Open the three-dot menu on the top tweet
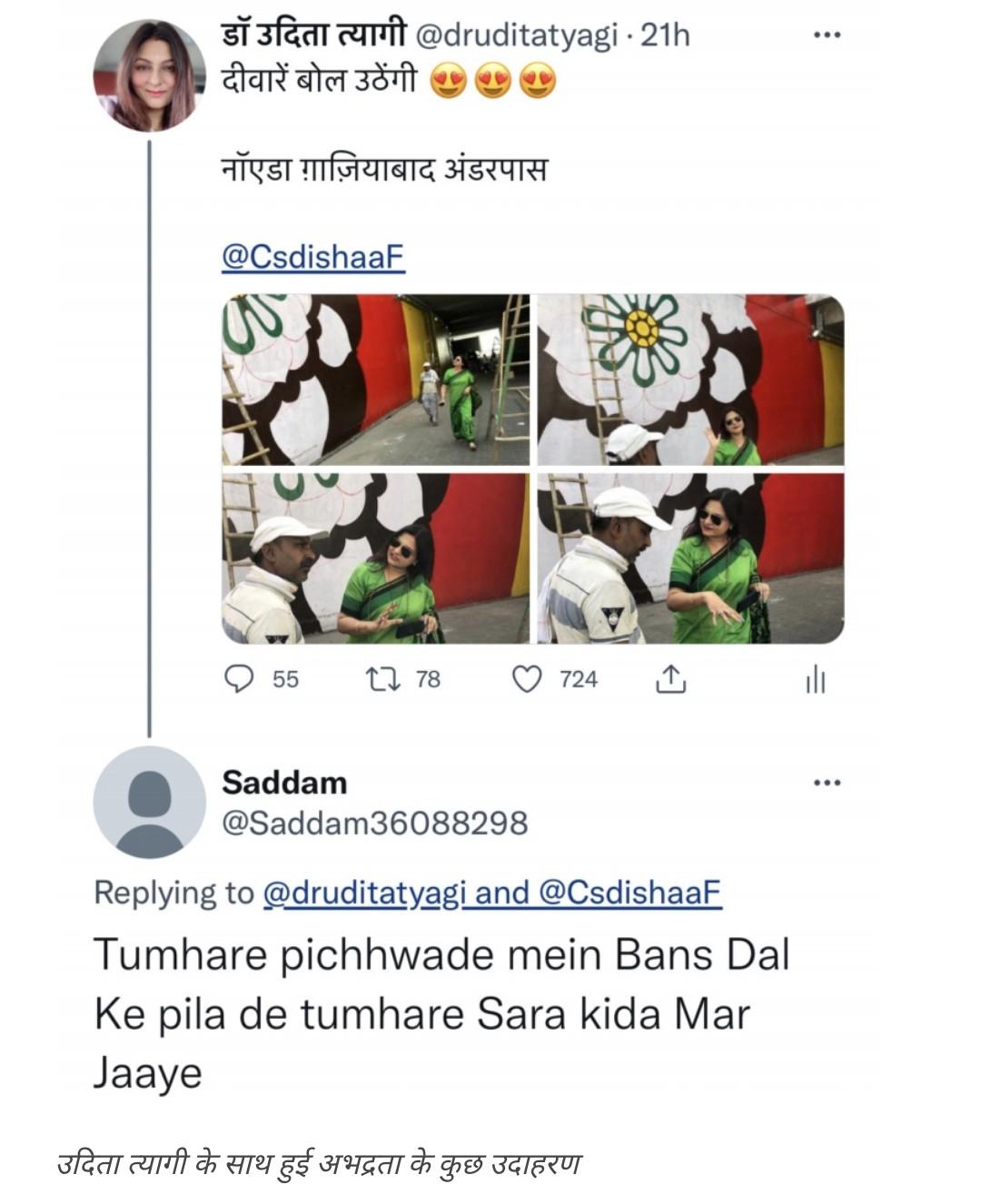981x1204 pixels. pyautogui.click(x=827, y=35)
